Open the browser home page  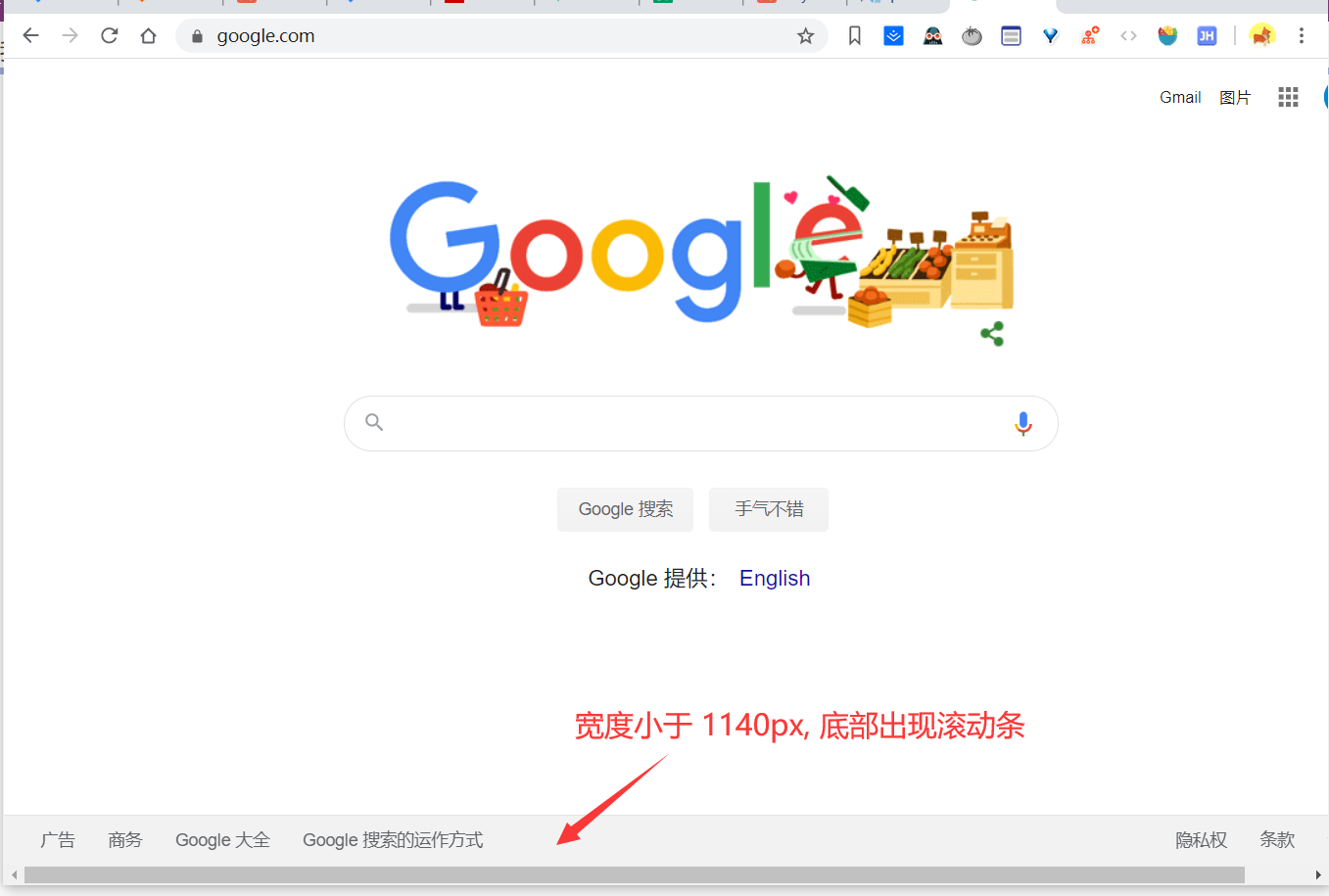tap(148, 36)
